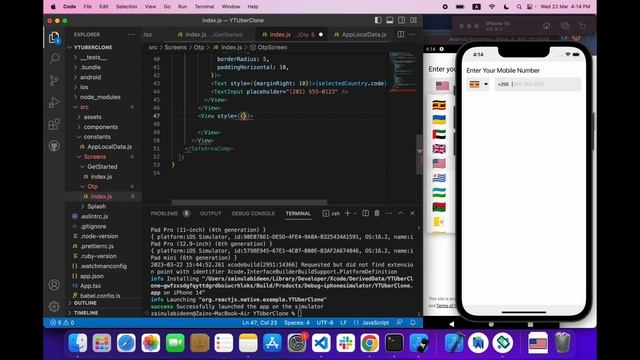The width and height of the screenshot is (640, 360).
Task: Open the Selection menu in the menu bar
Action: click(127, 7)
